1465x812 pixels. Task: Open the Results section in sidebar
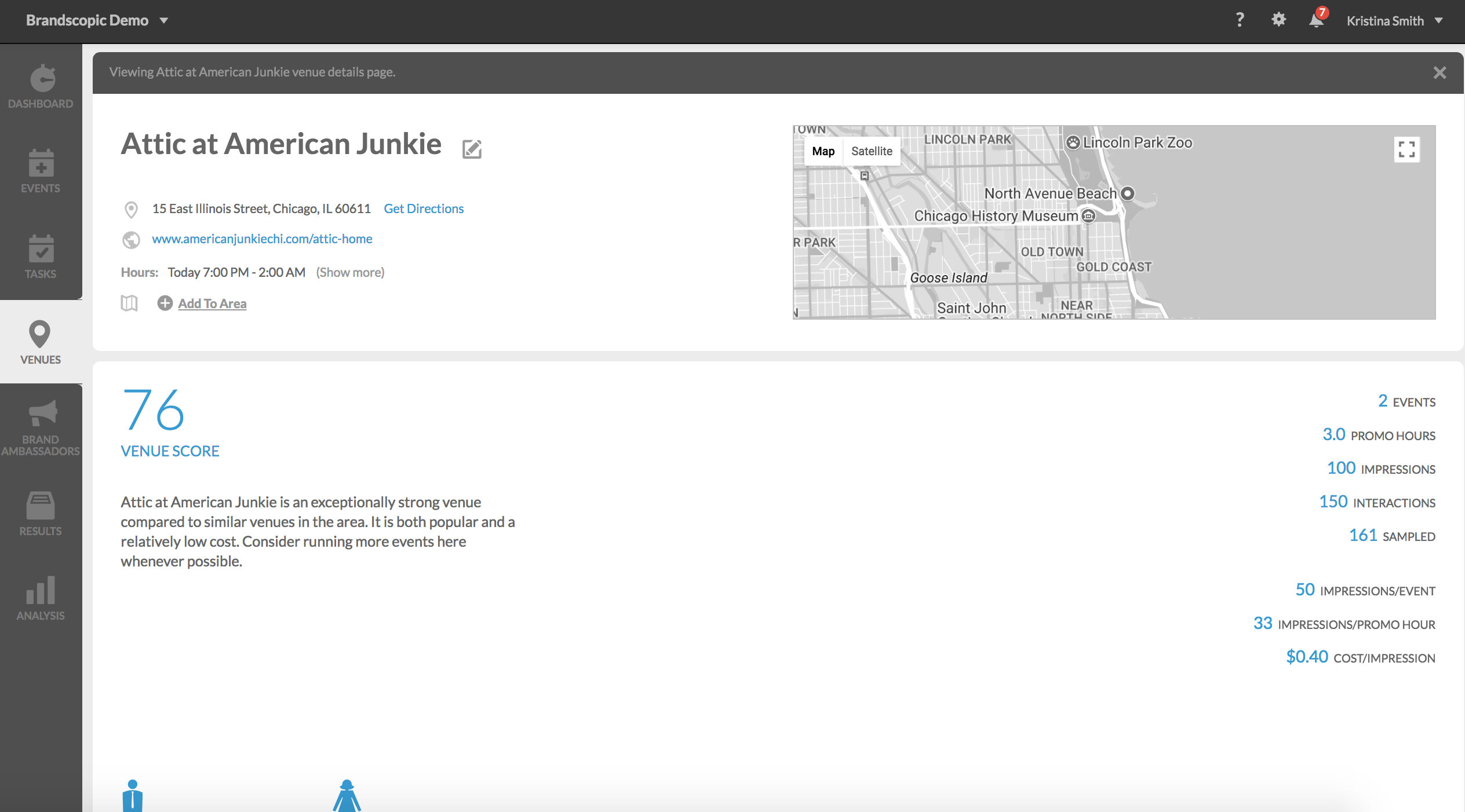41,513
